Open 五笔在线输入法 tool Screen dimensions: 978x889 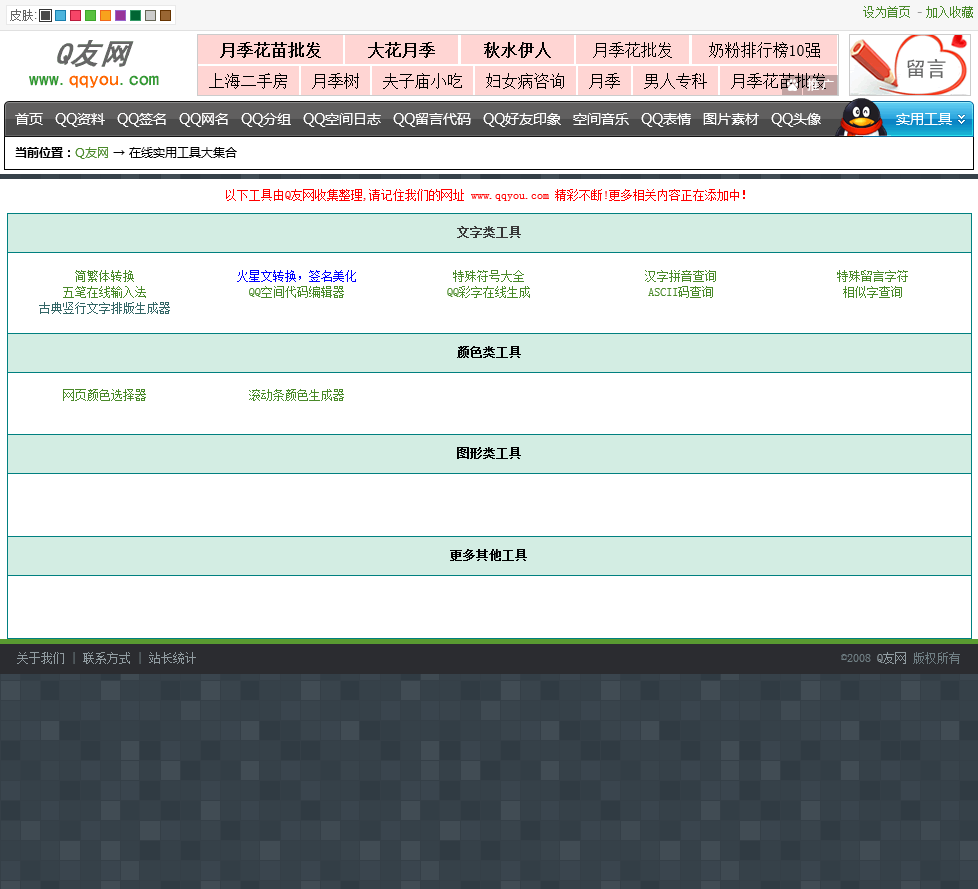tap(104, 293)
